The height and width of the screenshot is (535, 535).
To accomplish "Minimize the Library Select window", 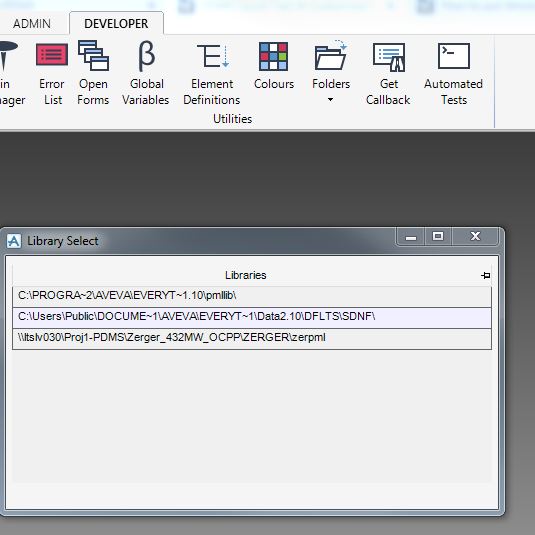I will [x=411, y=236].
